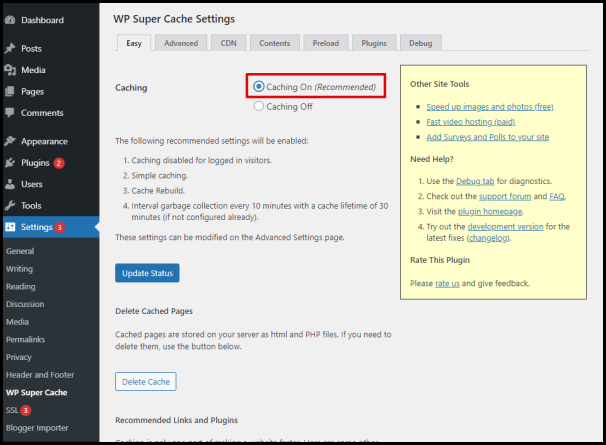Click the Plugins update badge showing 2
606x445 pixels.
(x=59, y=163)
